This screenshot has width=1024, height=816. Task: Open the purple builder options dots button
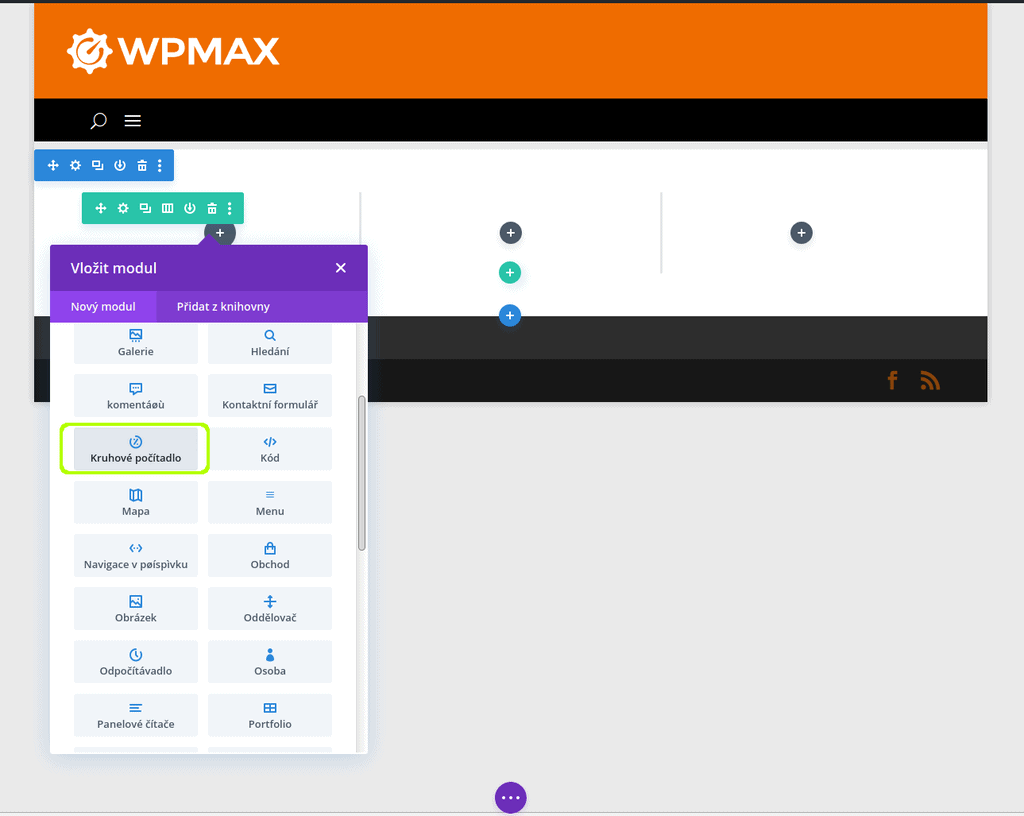[511, 798]
